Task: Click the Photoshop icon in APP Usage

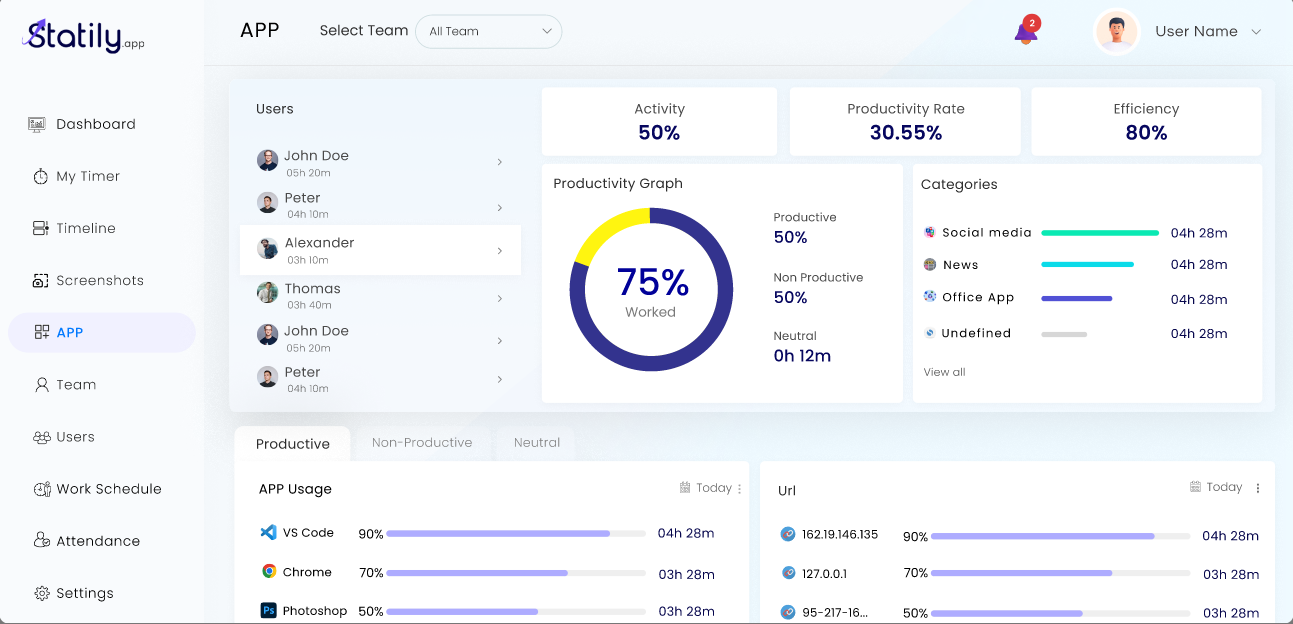Action: coord(267,610)
